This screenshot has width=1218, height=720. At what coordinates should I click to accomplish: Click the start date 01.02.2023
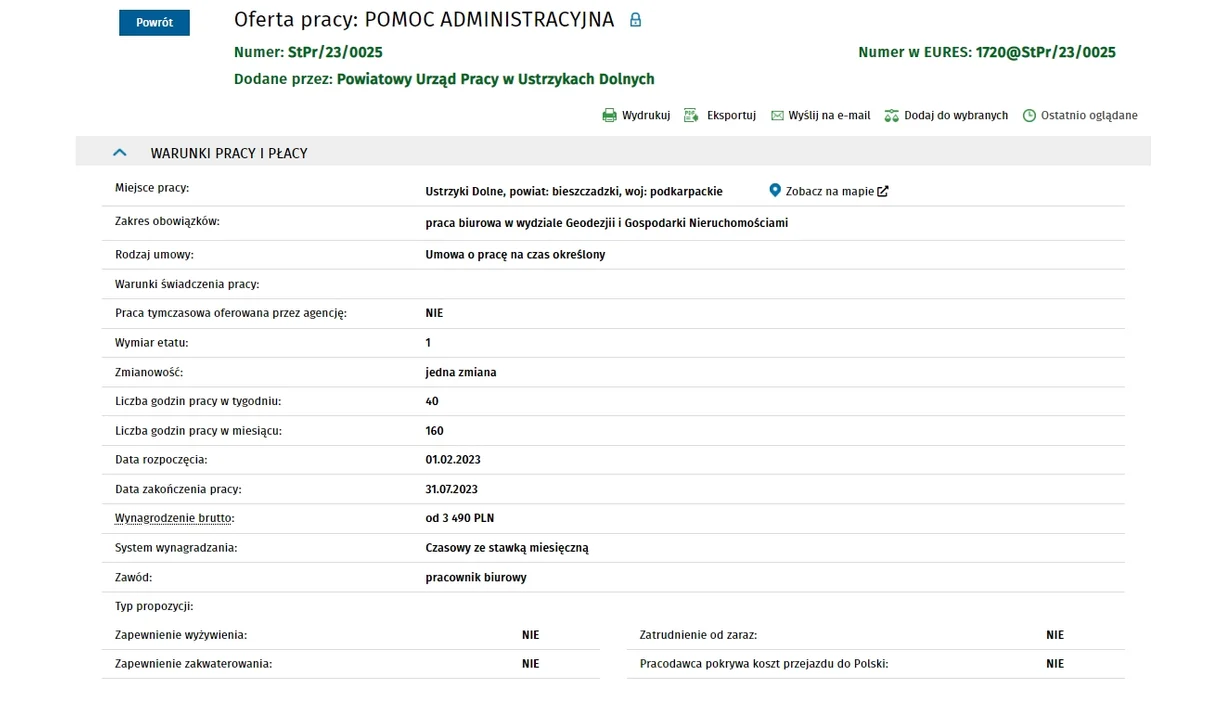click(x=453, y=460)
